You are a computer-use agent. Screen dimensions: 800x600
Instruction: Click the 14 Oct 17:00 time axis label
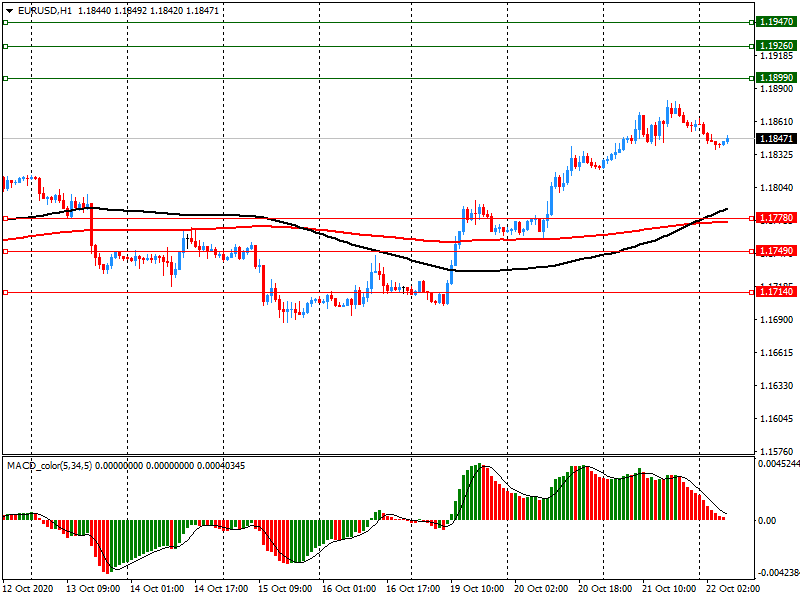tap(221, 589)
